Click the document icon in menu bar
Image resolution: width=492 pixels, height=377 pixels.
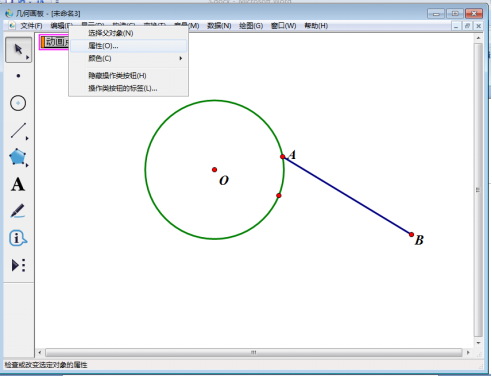(x=12, y=26)
